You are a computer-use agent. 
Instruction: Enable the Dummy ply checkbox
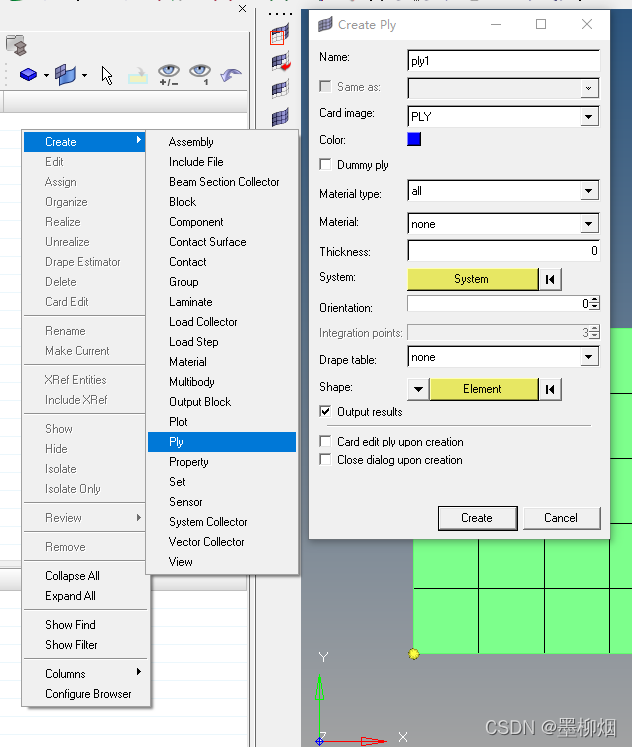325,165
